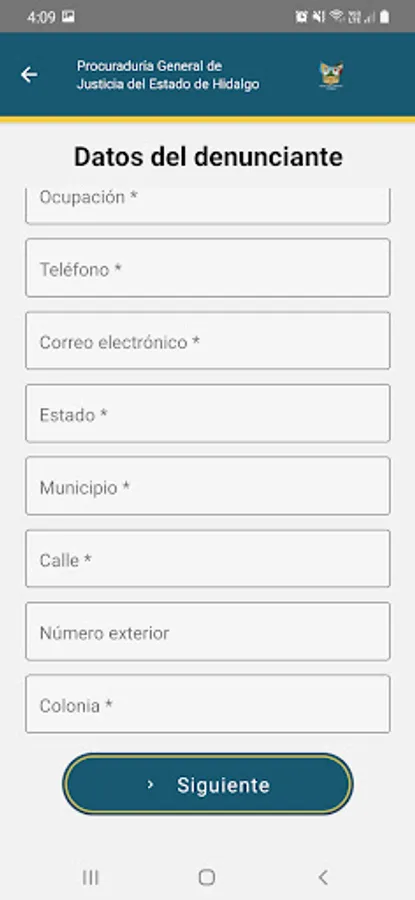Viewport: 415px width, 900px height.
Task: Tap Android recent apps navigation icon
Action: 91,877
